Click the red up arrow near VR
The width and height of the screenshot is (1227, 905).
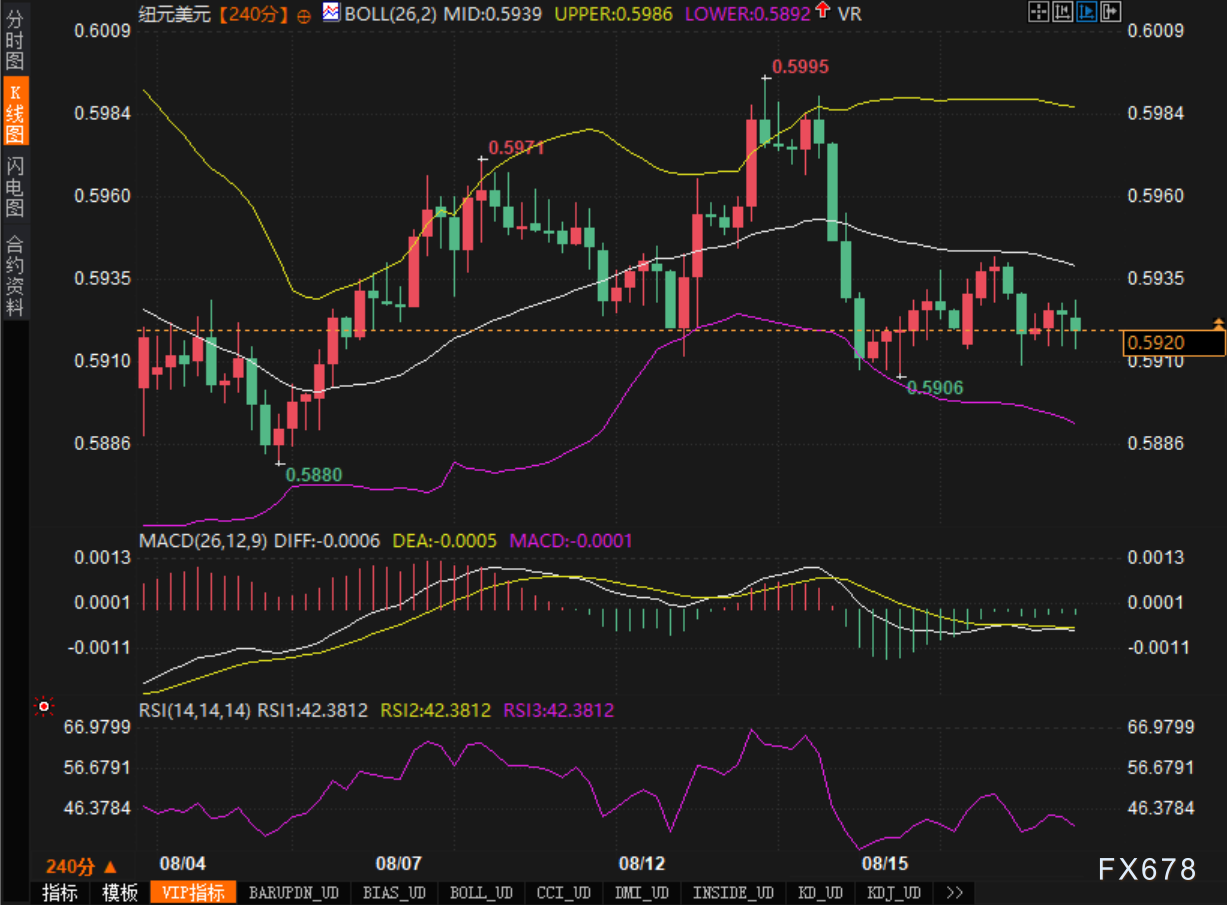(822, 12)
